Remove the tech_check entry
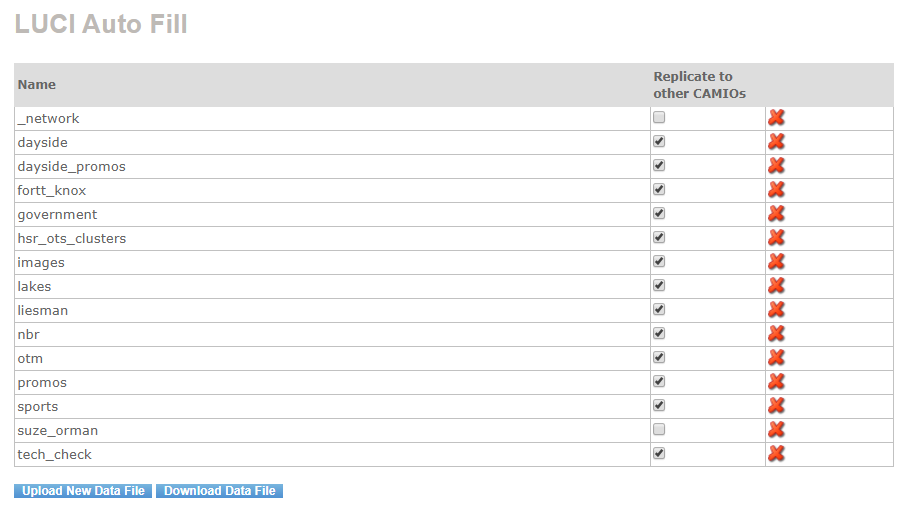The height and width of the screenshot is (514, 911). coord(776,454)
